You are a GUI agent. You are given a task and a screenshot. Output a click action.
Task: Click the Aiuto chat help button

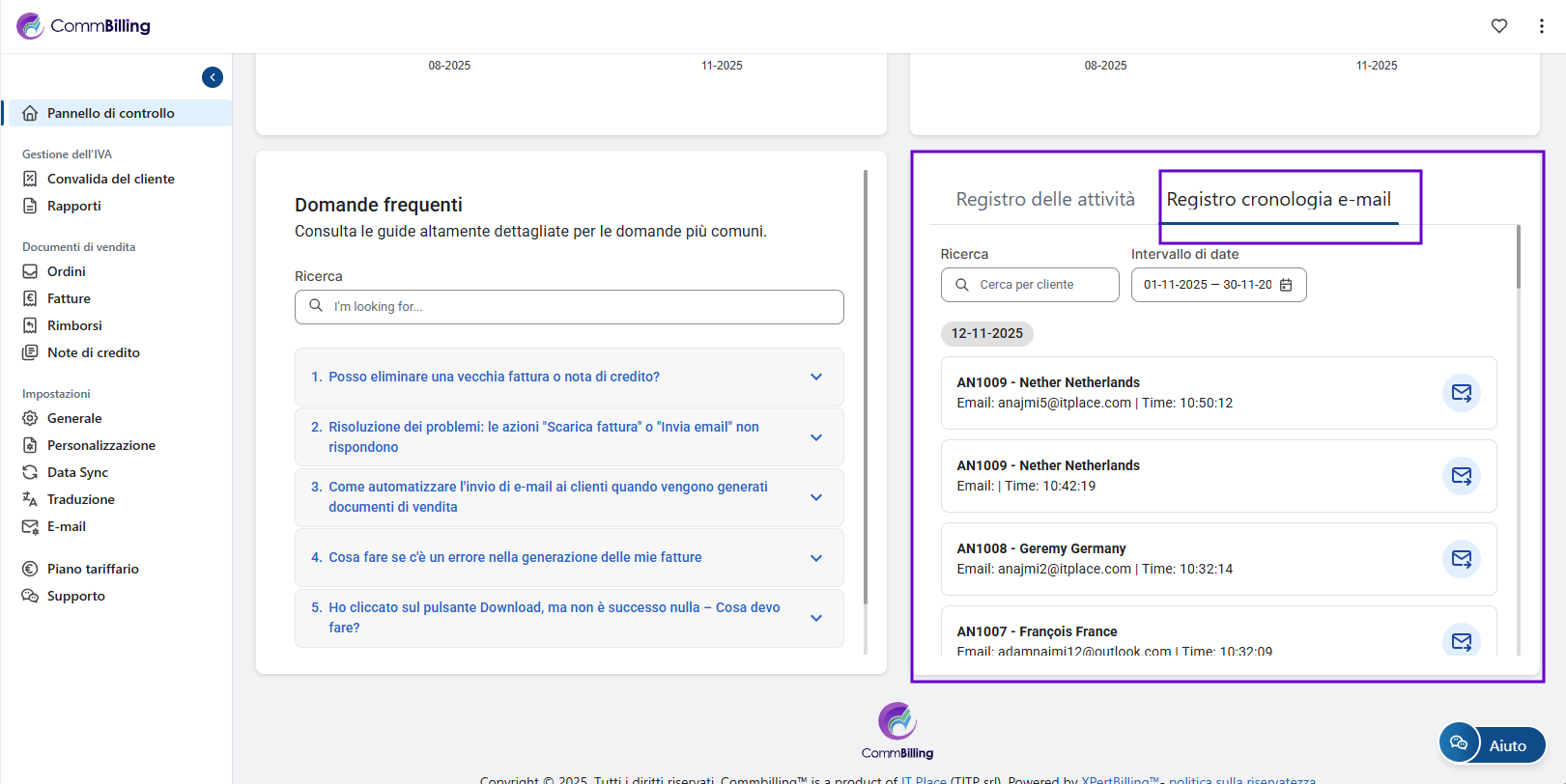pos(1492,744)
